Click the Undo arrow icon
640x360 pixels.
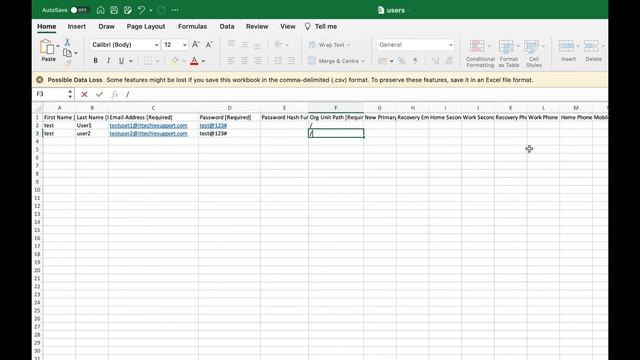click(141, 10)
